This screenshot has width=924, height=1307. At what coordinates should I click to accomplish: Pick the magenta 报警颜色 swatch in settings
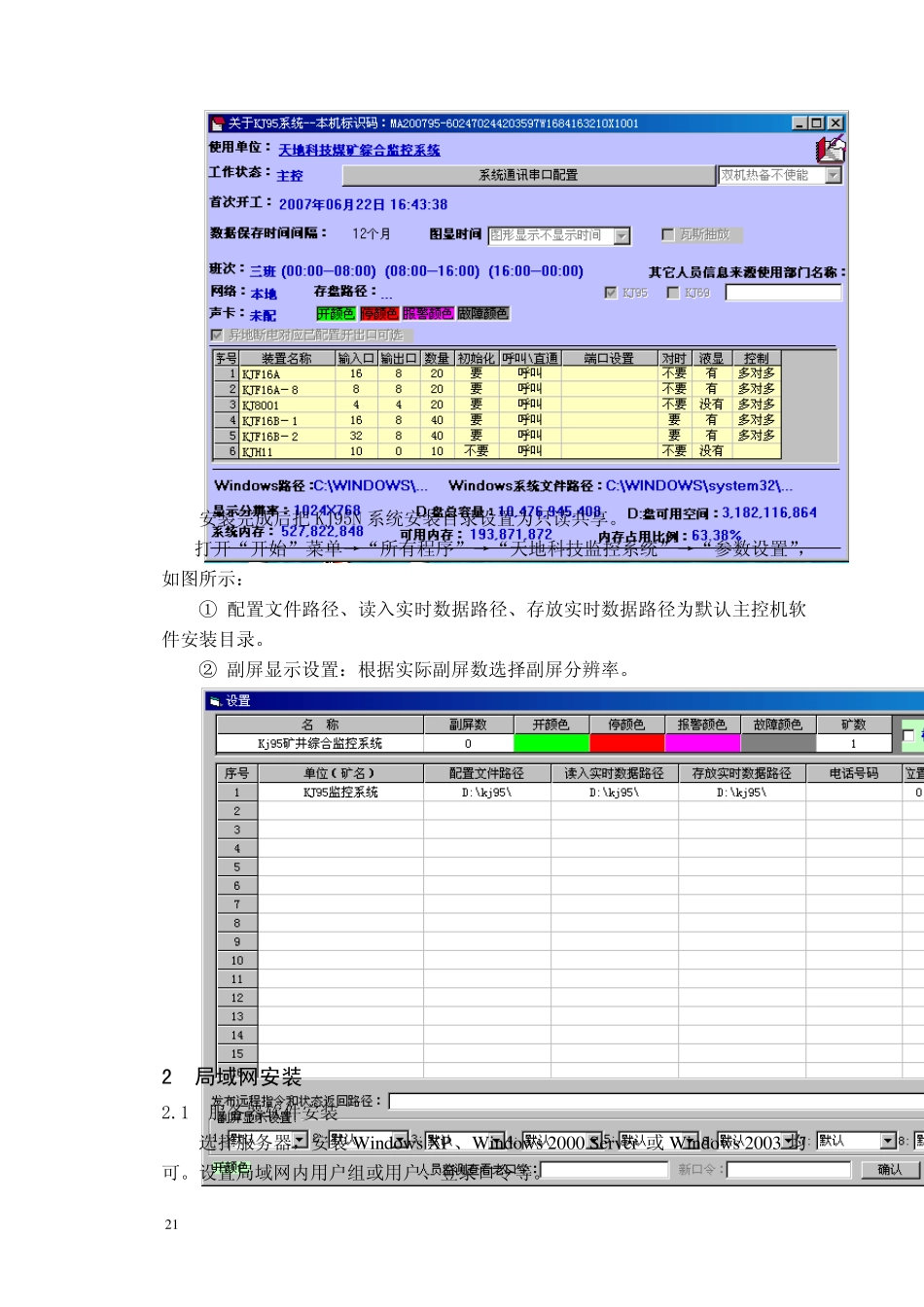[x=702, y=743]
